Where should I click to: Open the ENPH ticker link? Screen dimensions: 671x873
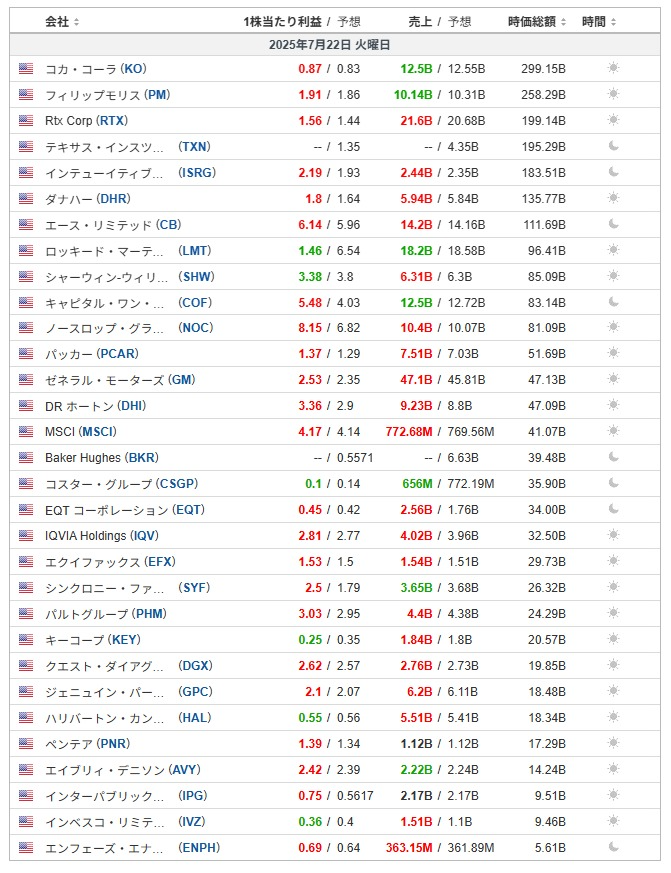click(199, 847)
